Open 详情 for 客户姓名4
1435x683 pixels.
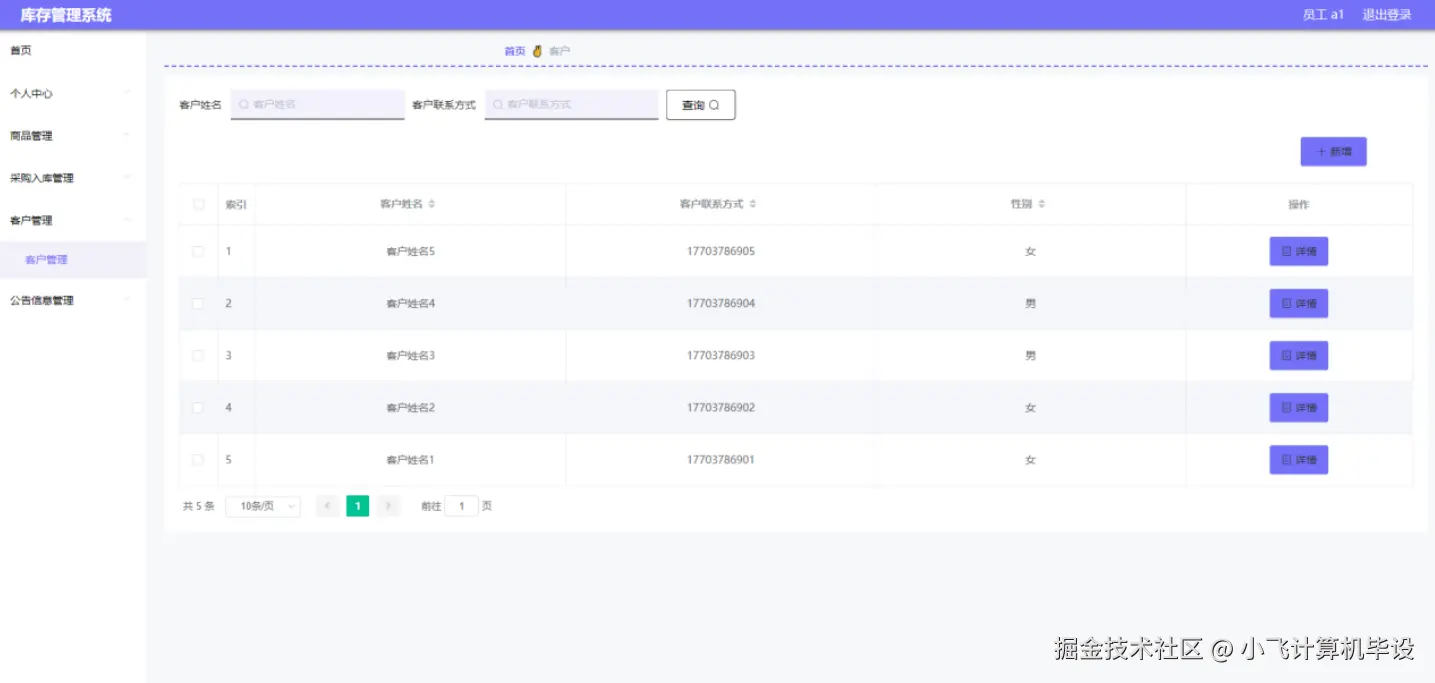[x=1298, y=304]
